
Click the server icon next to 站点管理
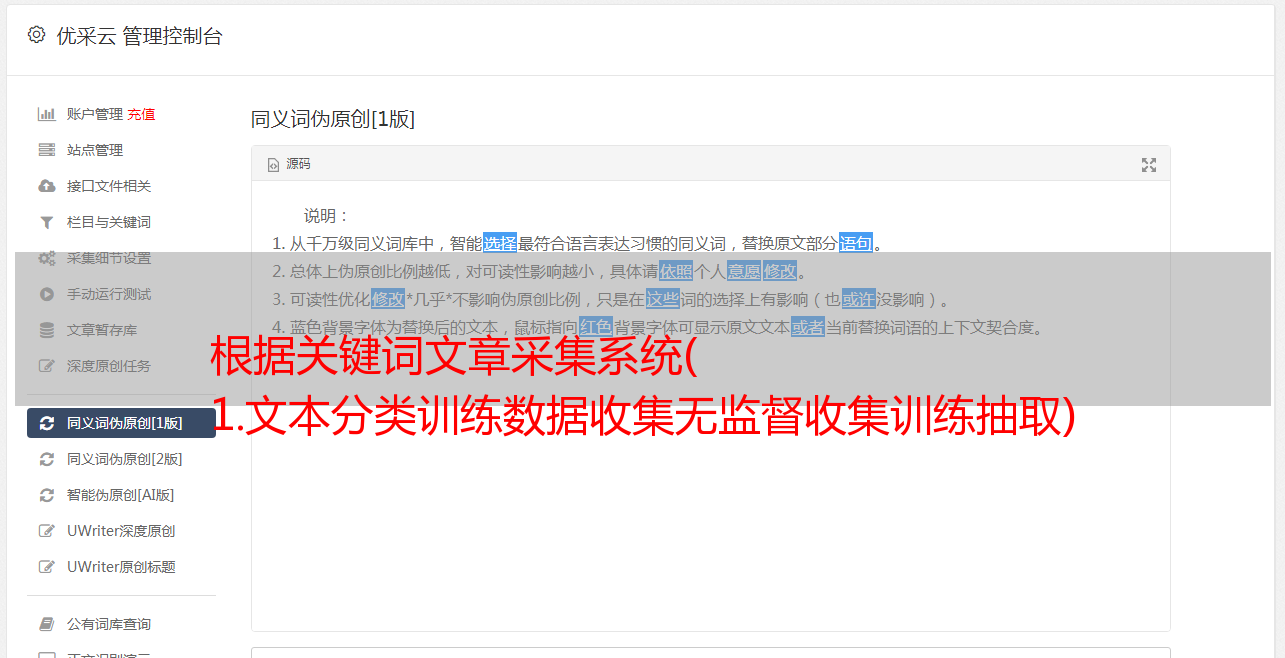point(46,150)
